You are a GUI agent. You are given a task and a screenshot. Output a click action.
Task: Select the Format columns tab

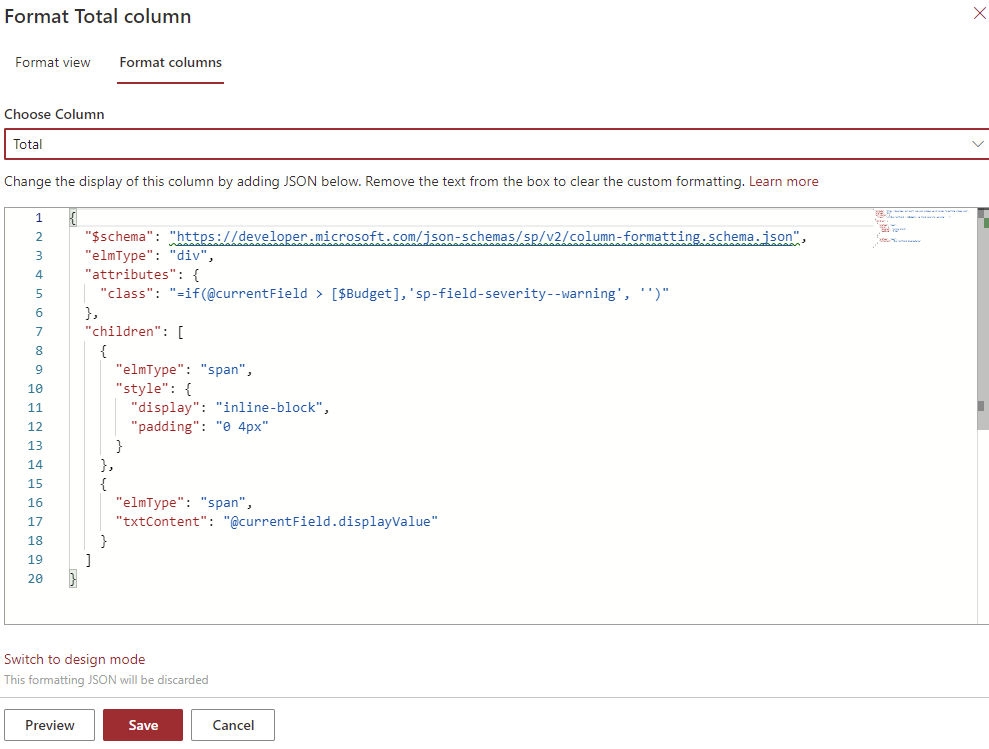[x=171, y=62]
